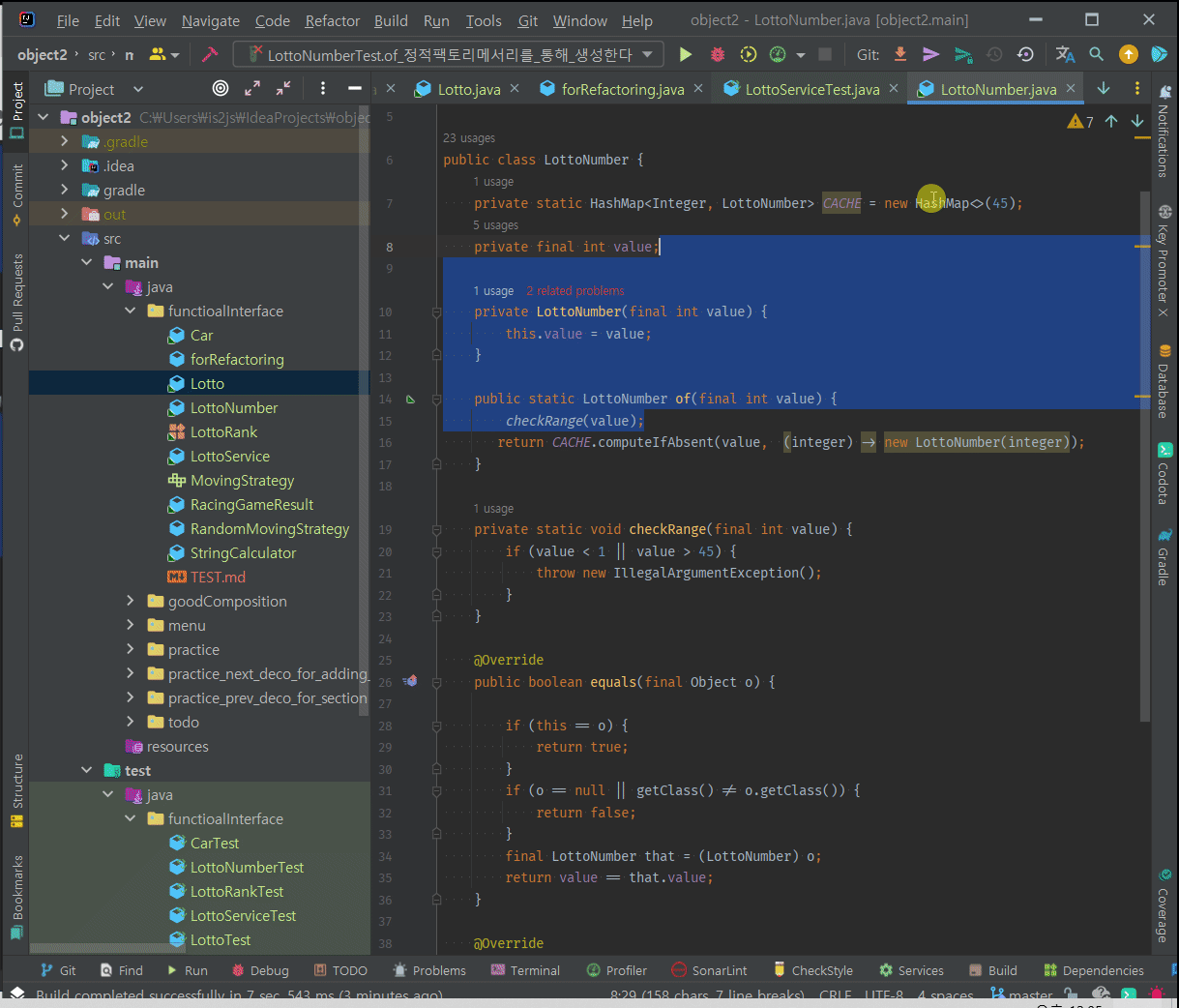Viewport: 1179px width, 1008px height.
Task: Open the translate icon in toolbar
Action: [x=1065, y=55]
